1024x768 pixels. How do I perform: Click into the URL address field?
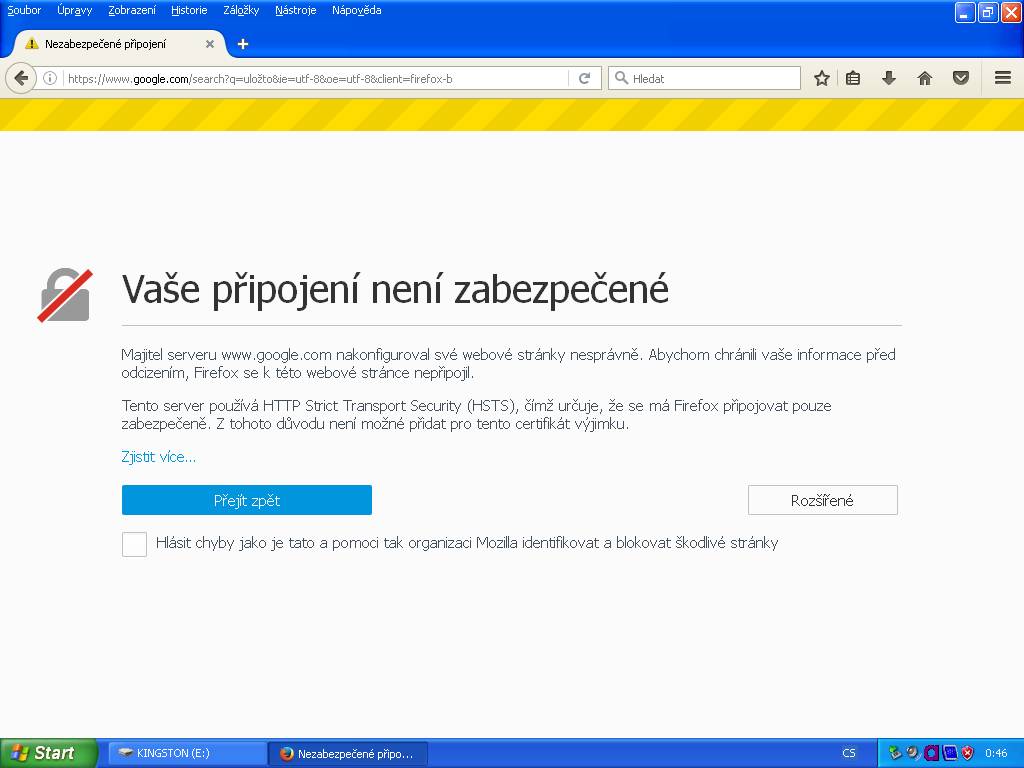tap(315, 78)
